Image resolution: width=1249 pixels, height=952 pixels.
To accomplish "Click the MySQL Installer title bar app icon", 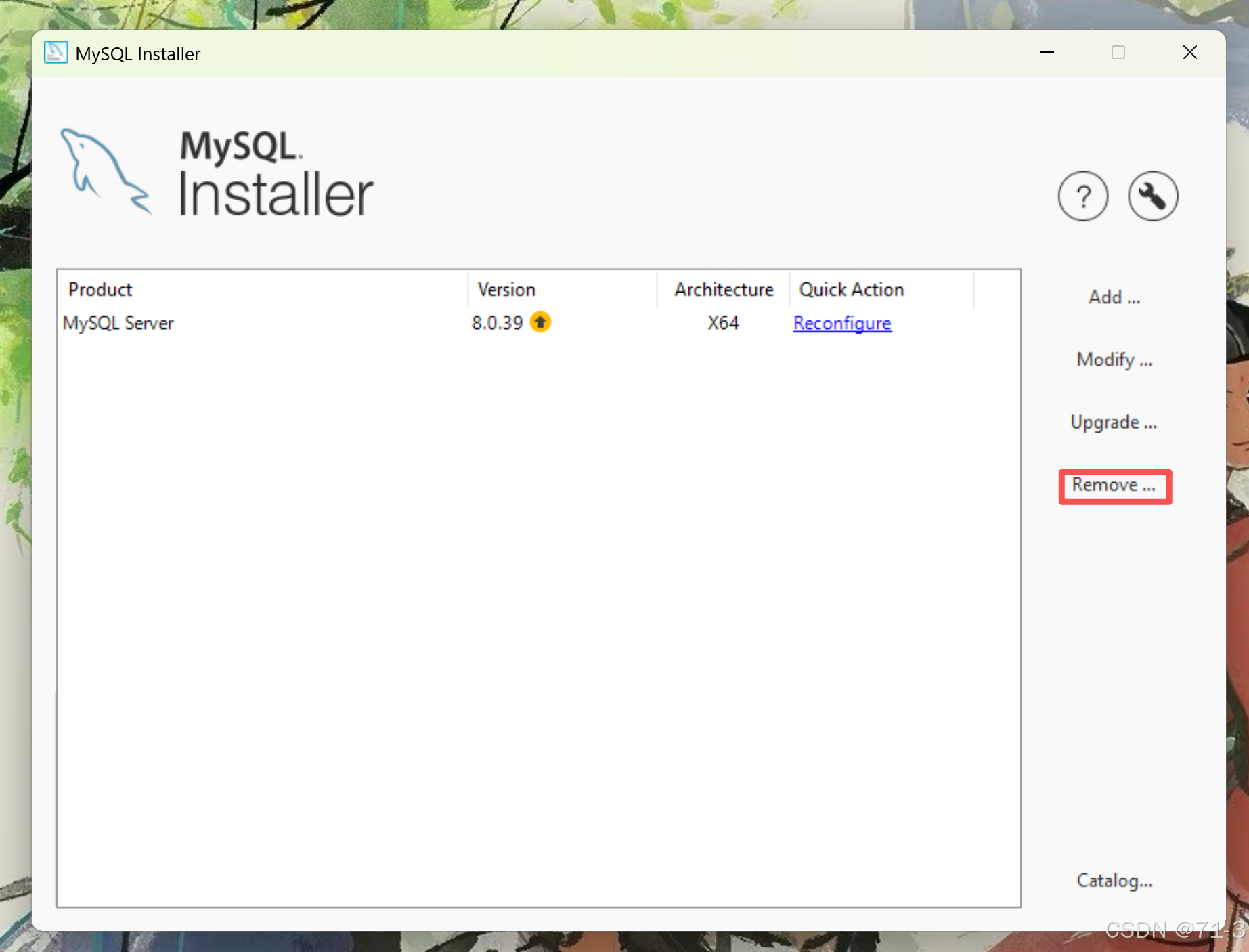I will 56,53.
